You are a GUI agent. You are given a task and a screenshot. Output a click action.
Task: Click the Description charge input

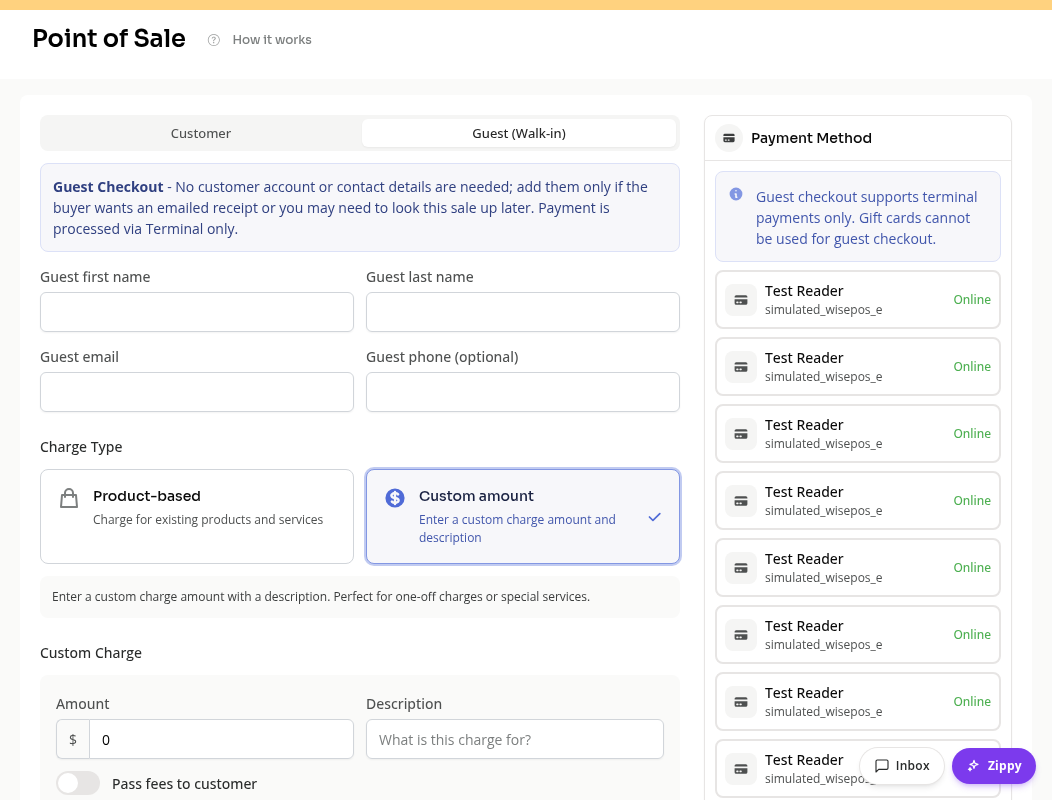[x=515, y=740]
